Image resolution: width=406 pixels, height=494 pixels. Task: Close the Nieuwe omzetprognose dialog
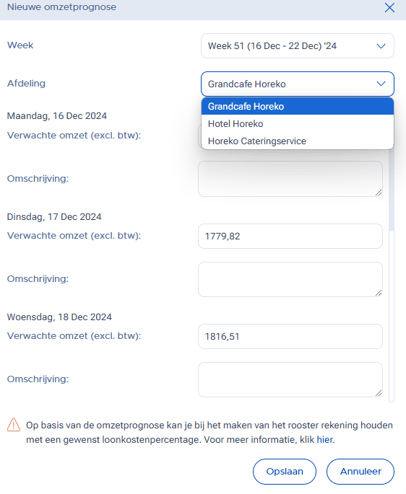389,7
